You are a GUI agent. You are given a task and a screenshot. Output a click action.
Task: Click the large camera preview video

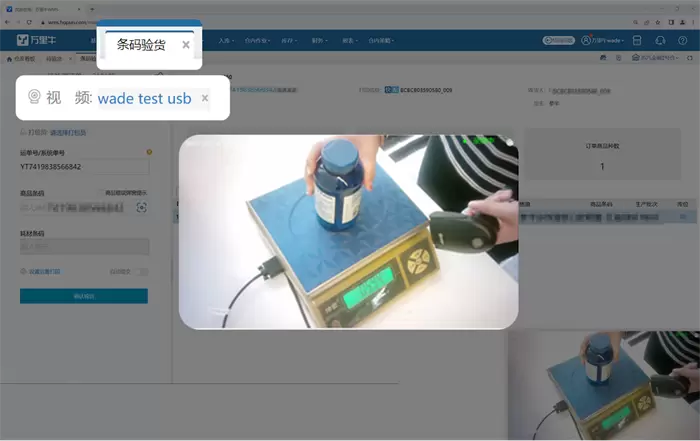[348, 231]
